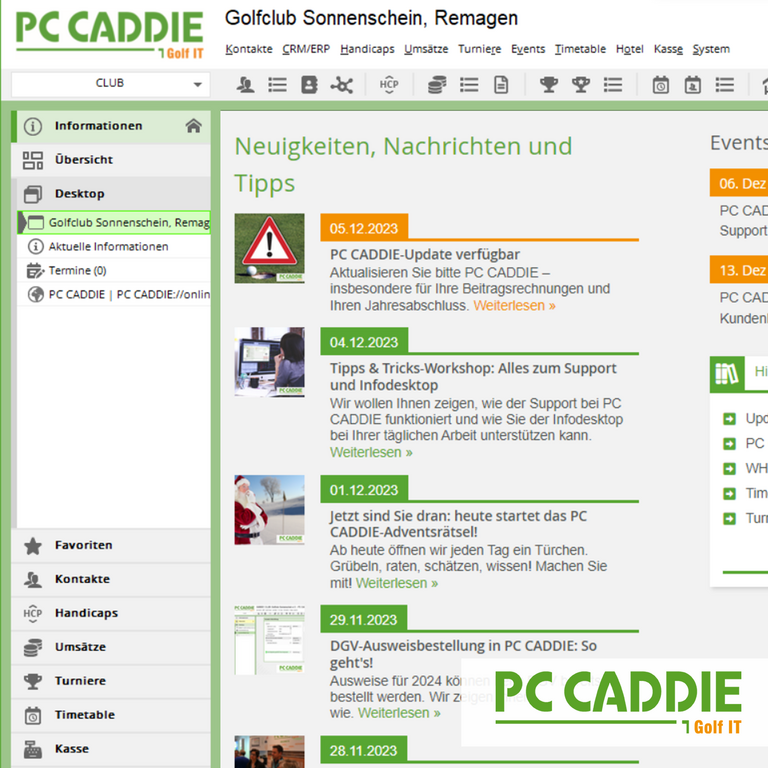Open the Timetable menu in menu bar
768x768 pixels.
coord(580,49)
